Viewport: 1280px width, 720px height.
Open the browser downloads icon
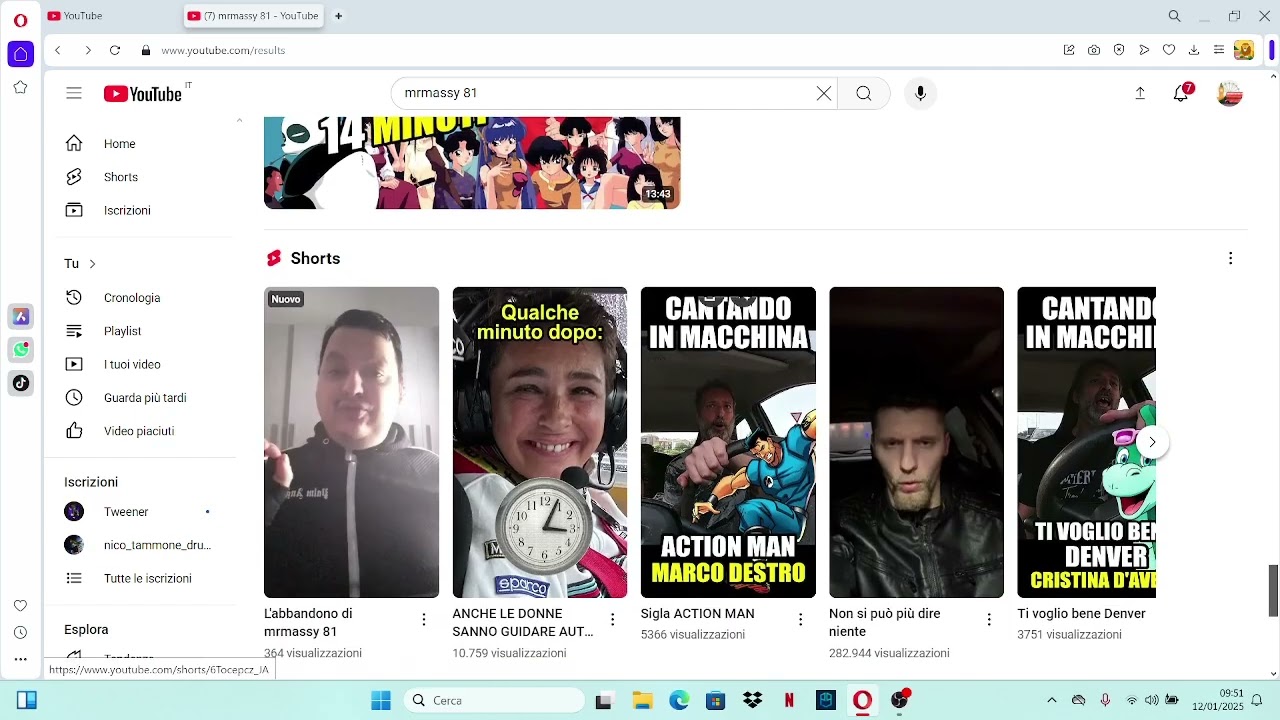(1193, 50)
